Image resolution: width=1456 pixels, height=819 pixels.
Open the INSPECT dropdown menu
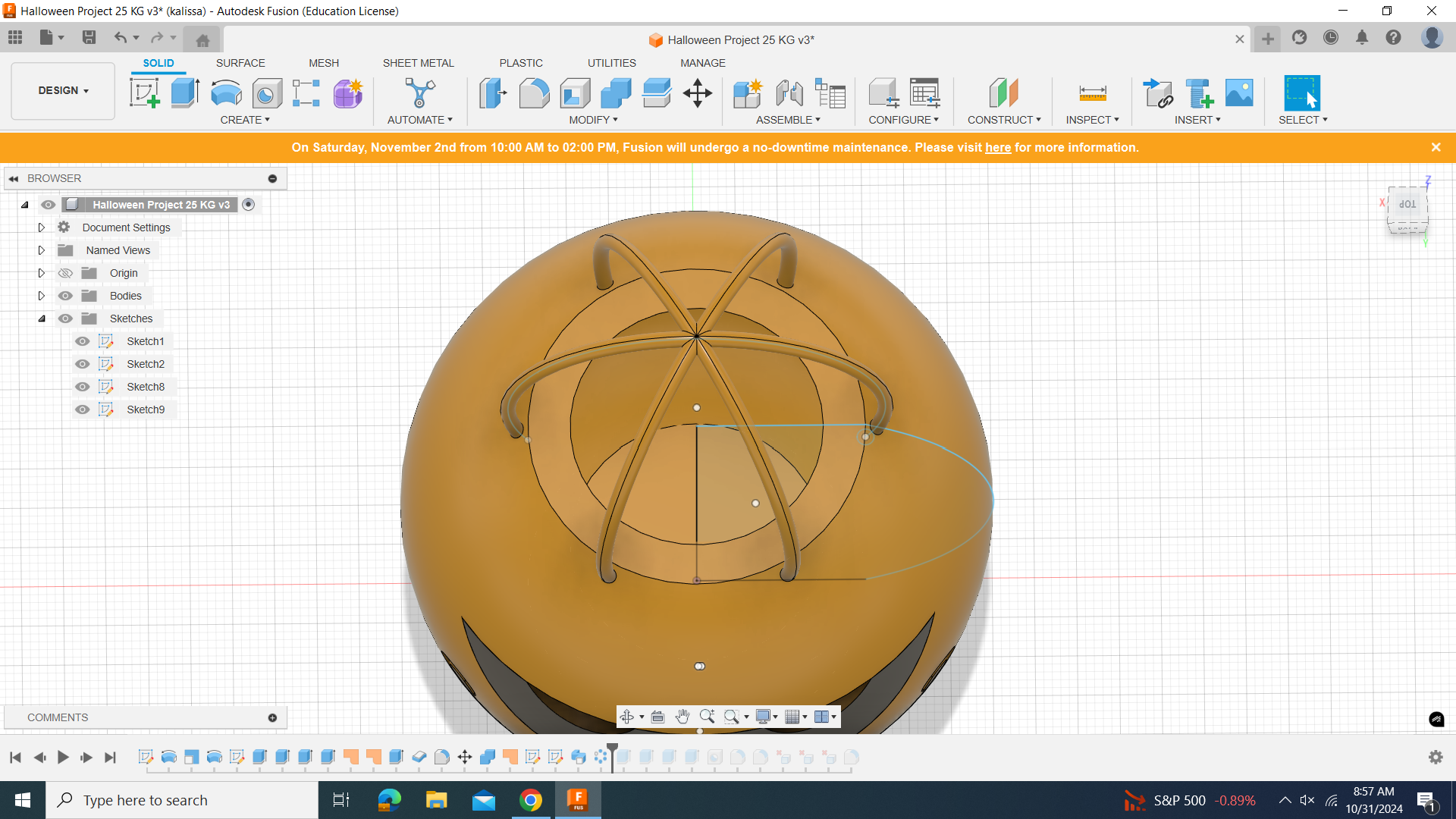click(x=1092, y=120)
